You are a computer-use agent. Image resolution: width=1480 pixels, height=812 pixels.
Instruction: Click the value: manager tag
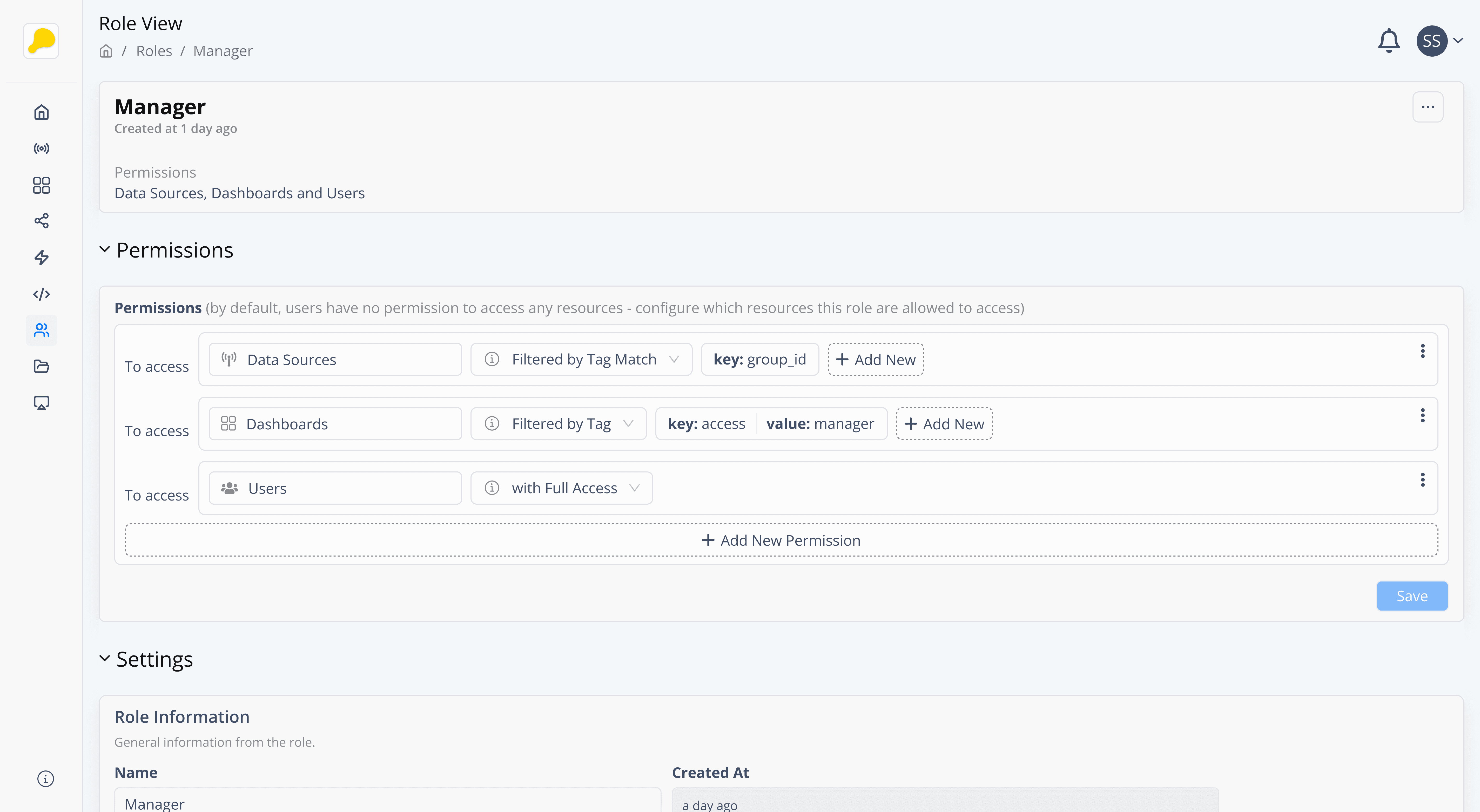(x=820, y=424)
